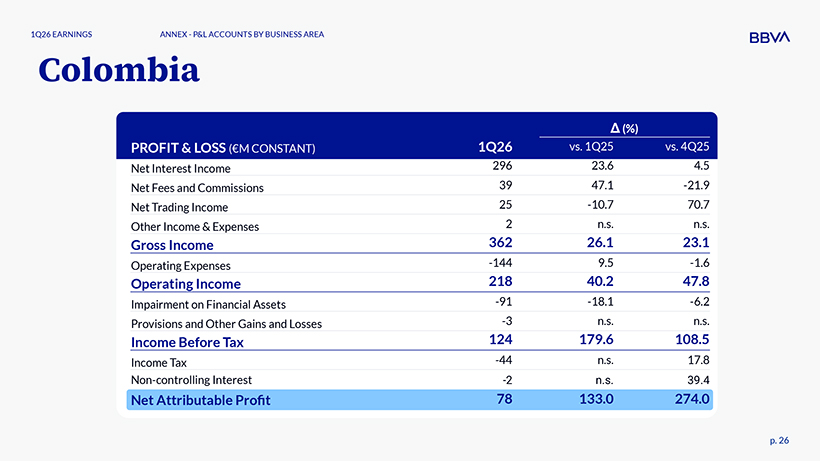Click "Provisions and Other Gains and Losses" label
This screenshot has height=461, width=820.
tap(226, 324)
